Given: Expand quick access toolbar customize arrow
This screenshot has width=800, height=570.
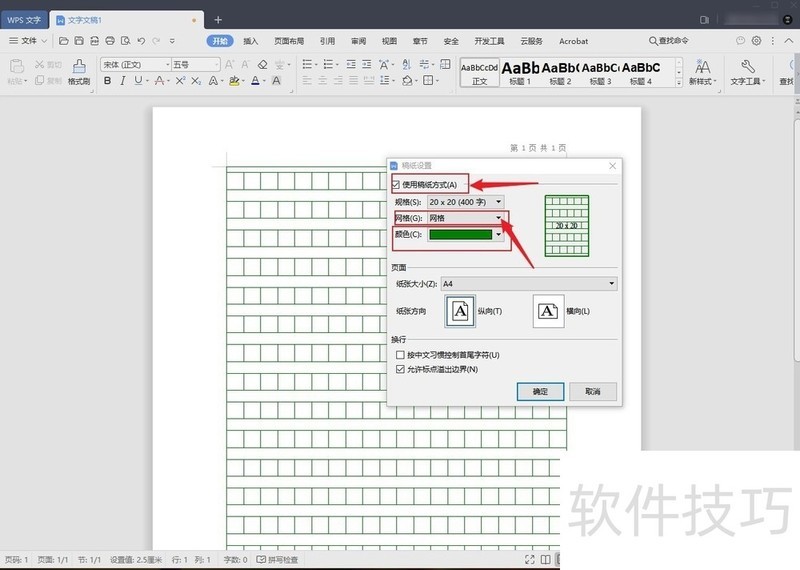Looking at the screenshot, I should pos(172,41).
